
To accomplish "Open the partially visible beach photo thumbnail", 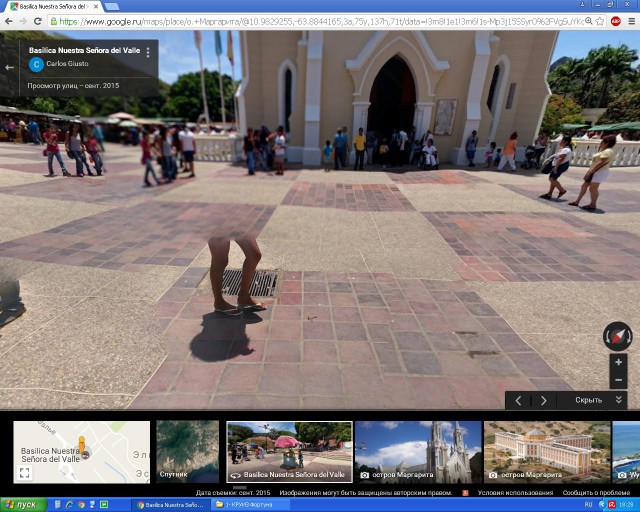I will [626, 452].
